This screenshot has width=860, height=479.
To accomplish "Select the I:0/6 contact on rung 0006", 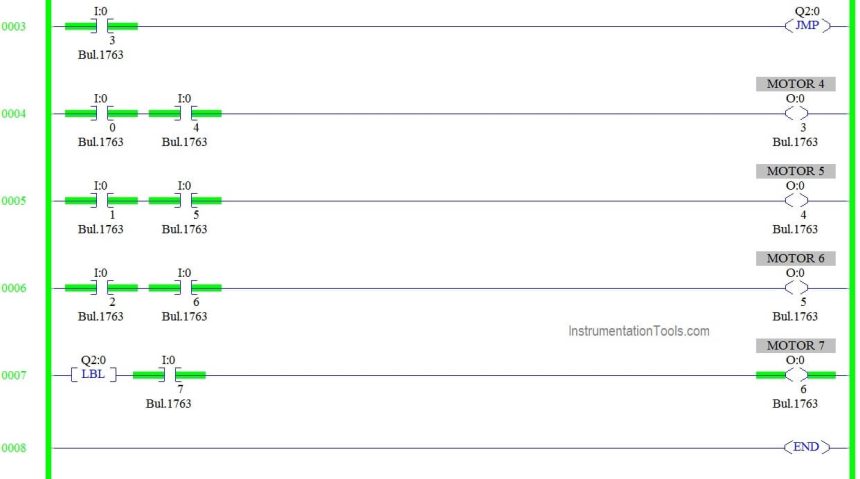I will [185, 288].
